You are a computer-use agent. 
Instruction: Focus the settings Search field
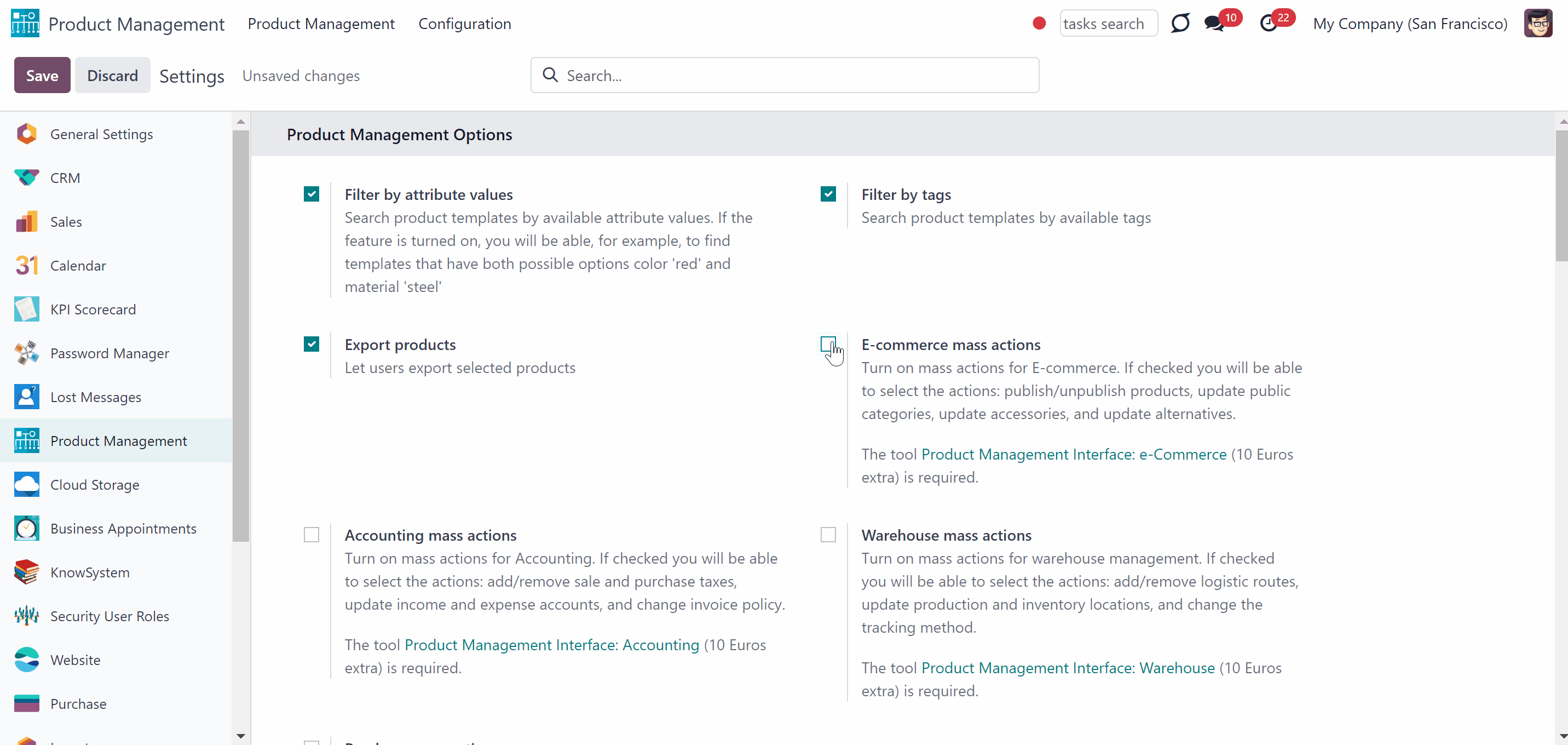pyautogui.click(x=785, y=76)
